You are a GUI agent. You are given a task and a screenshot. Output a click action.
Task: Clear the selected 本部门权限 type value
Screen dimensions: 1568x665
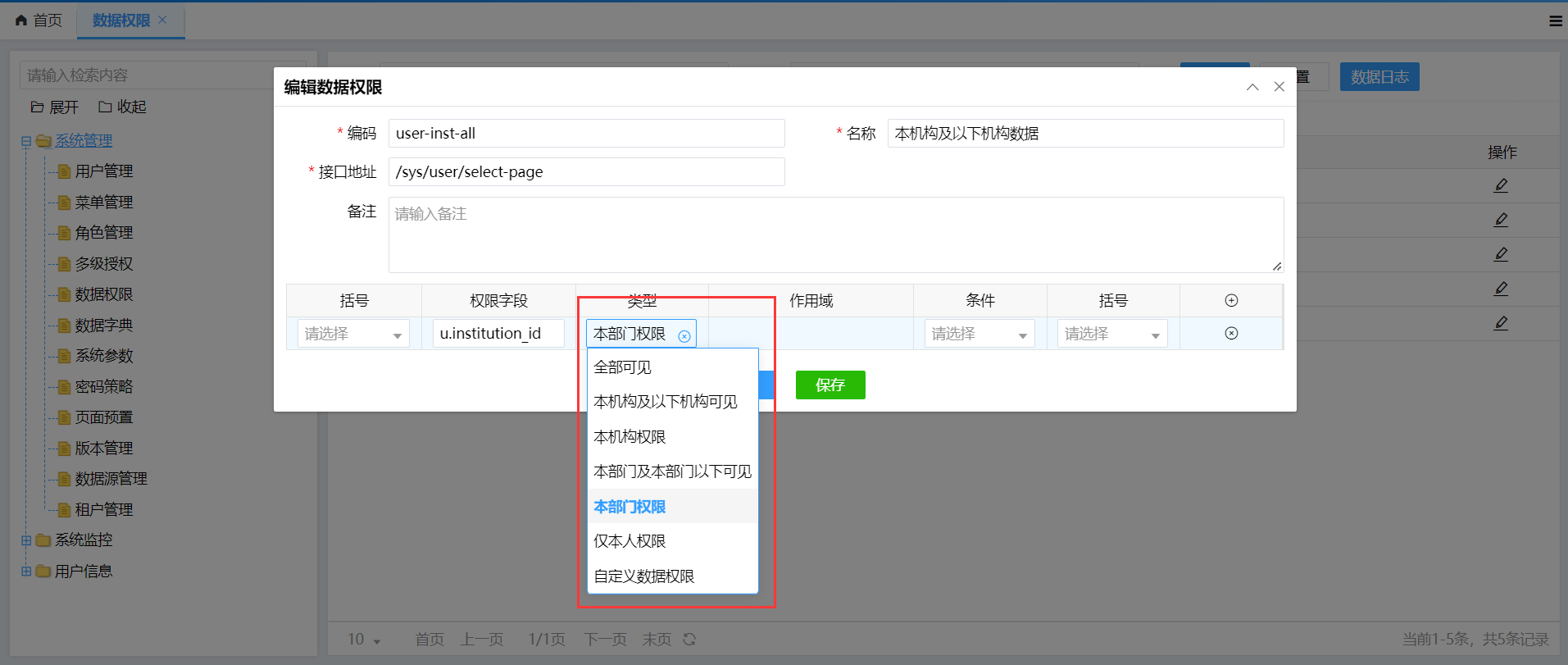[x=684, y=336]
